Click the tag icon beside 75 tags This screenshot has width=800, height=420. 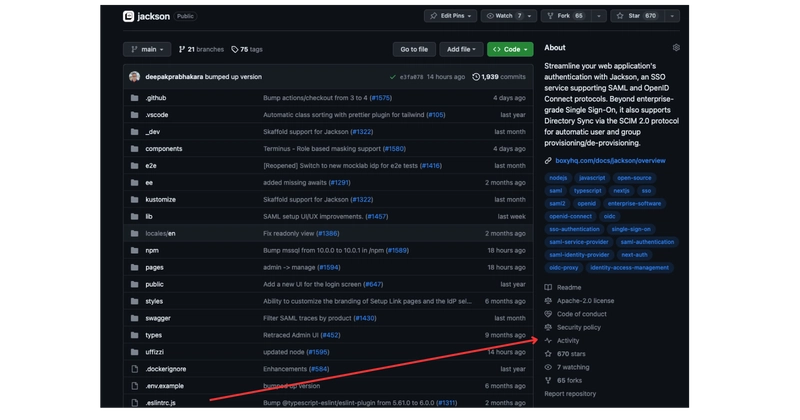pos(235,50)
